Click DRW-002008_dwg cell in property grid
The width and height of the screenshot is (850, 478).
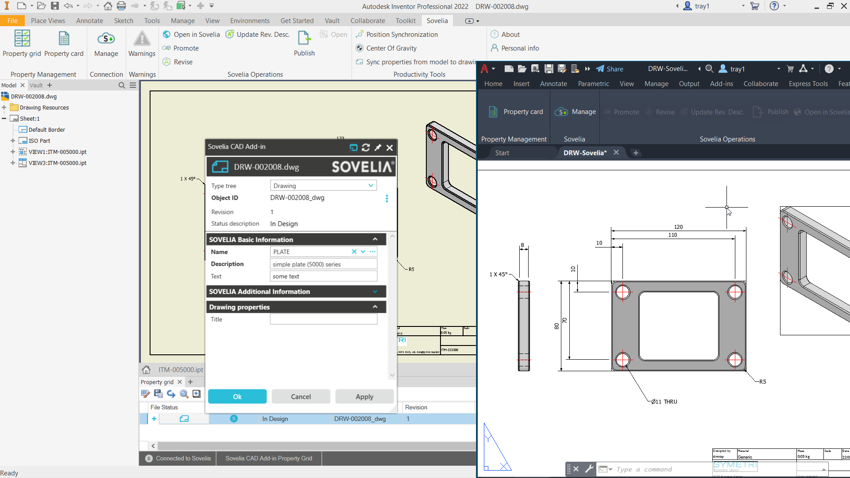[359, 419]
